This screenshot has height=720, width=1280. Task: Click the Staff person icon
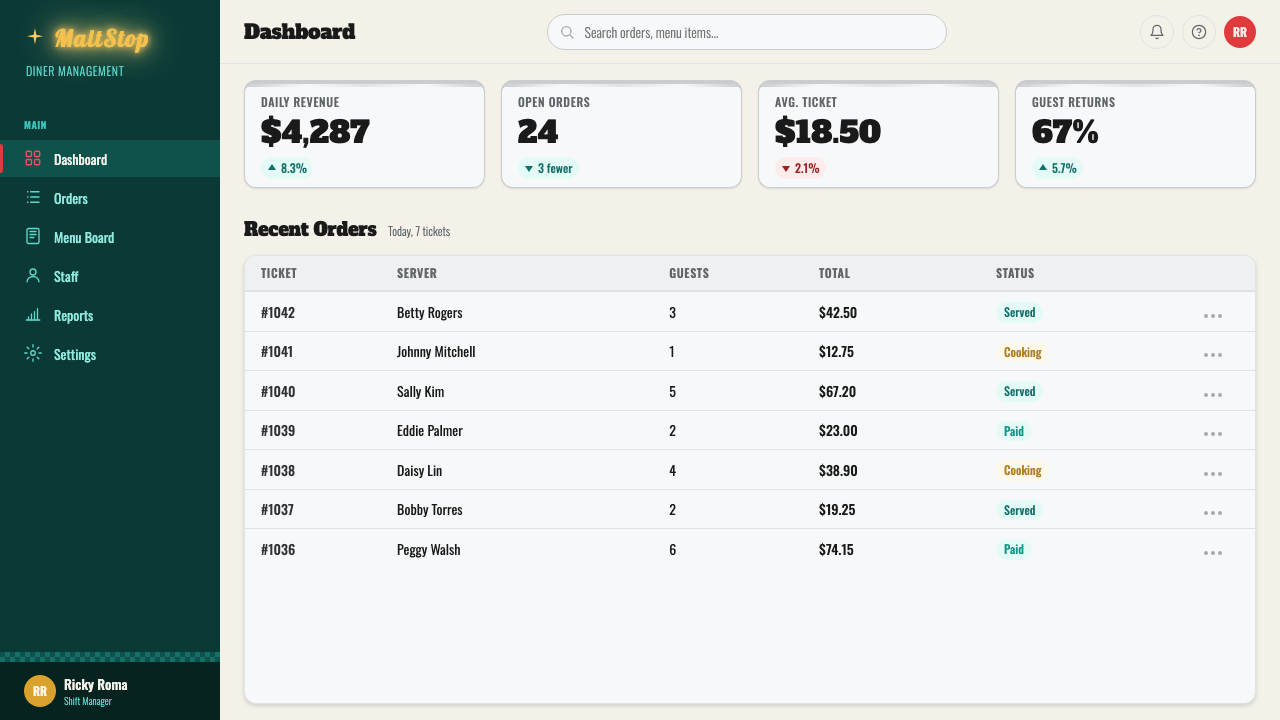(x=33, y=276)
